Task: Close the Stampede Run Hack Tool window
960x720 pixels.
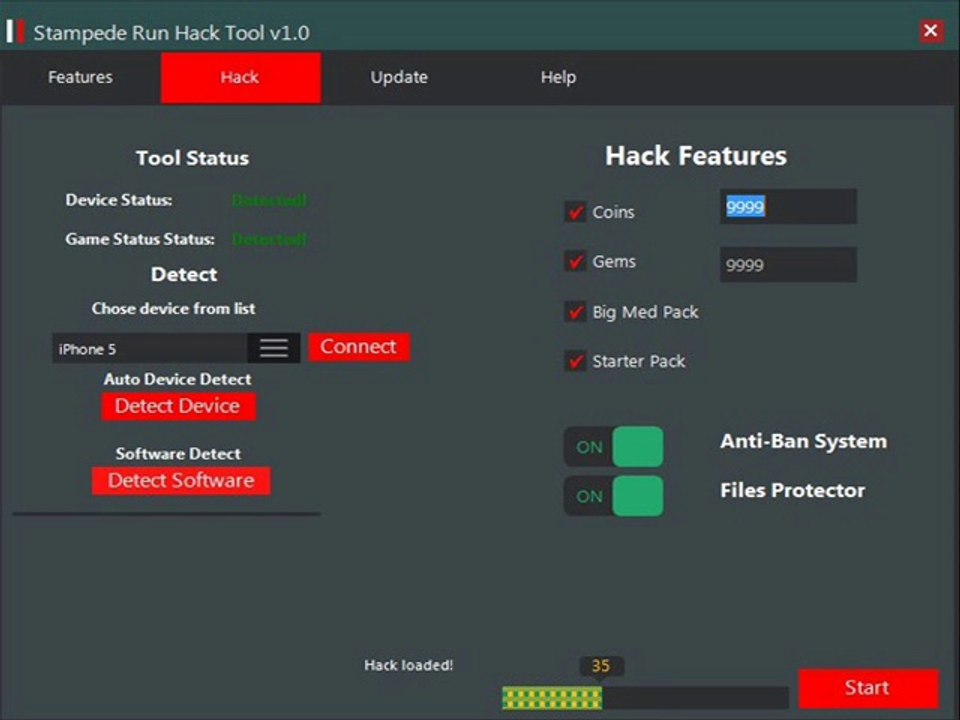Action: click(930, 30)
